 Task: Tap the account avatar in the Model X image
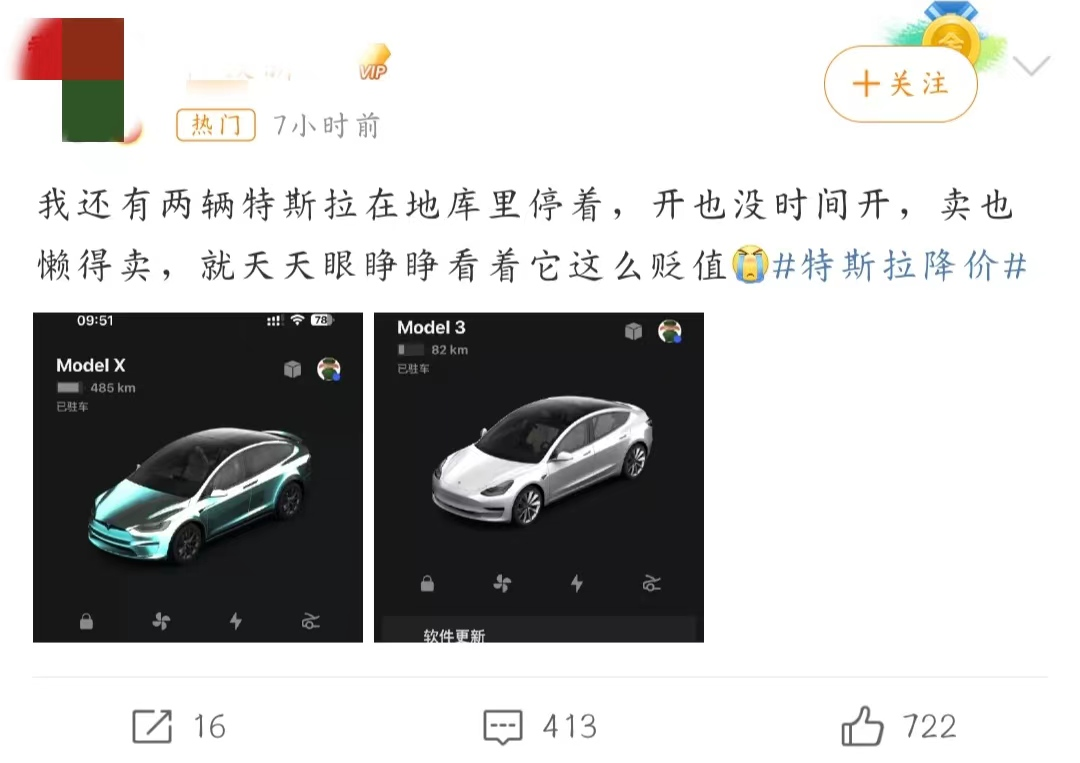[329, 369]
